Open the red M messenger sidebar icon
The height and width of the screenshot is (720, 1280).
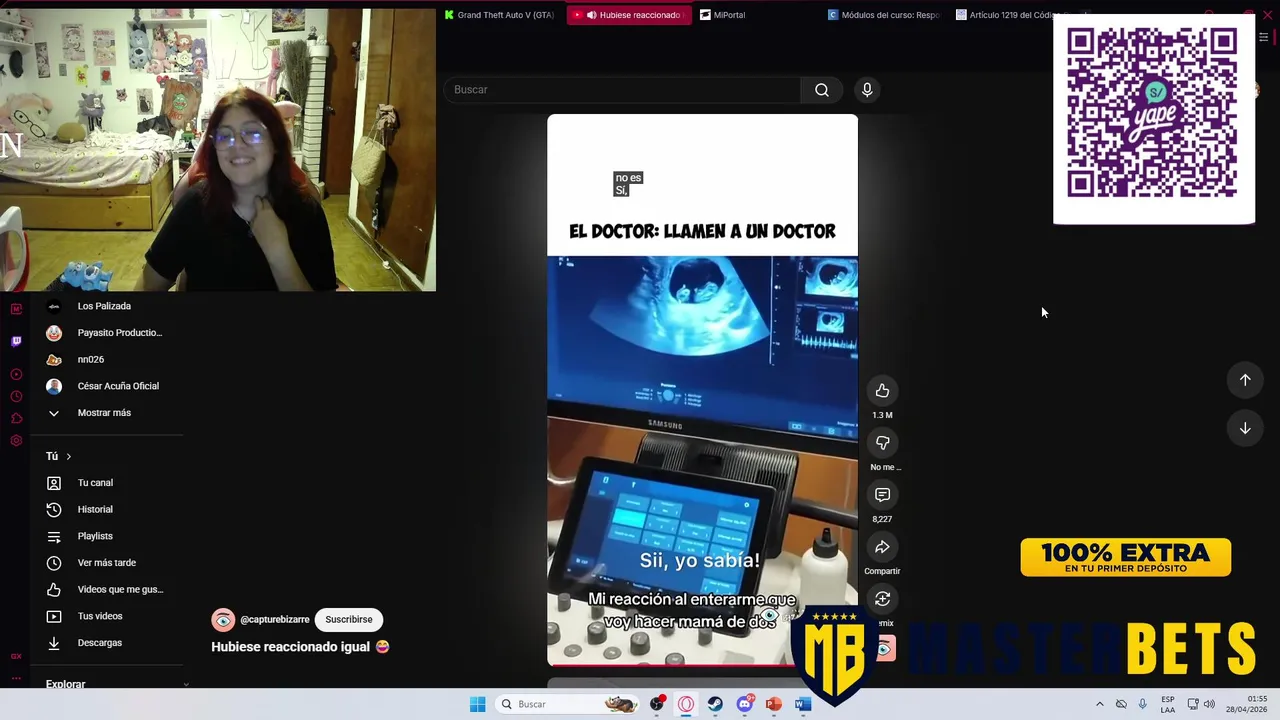(x=16, y=309)
